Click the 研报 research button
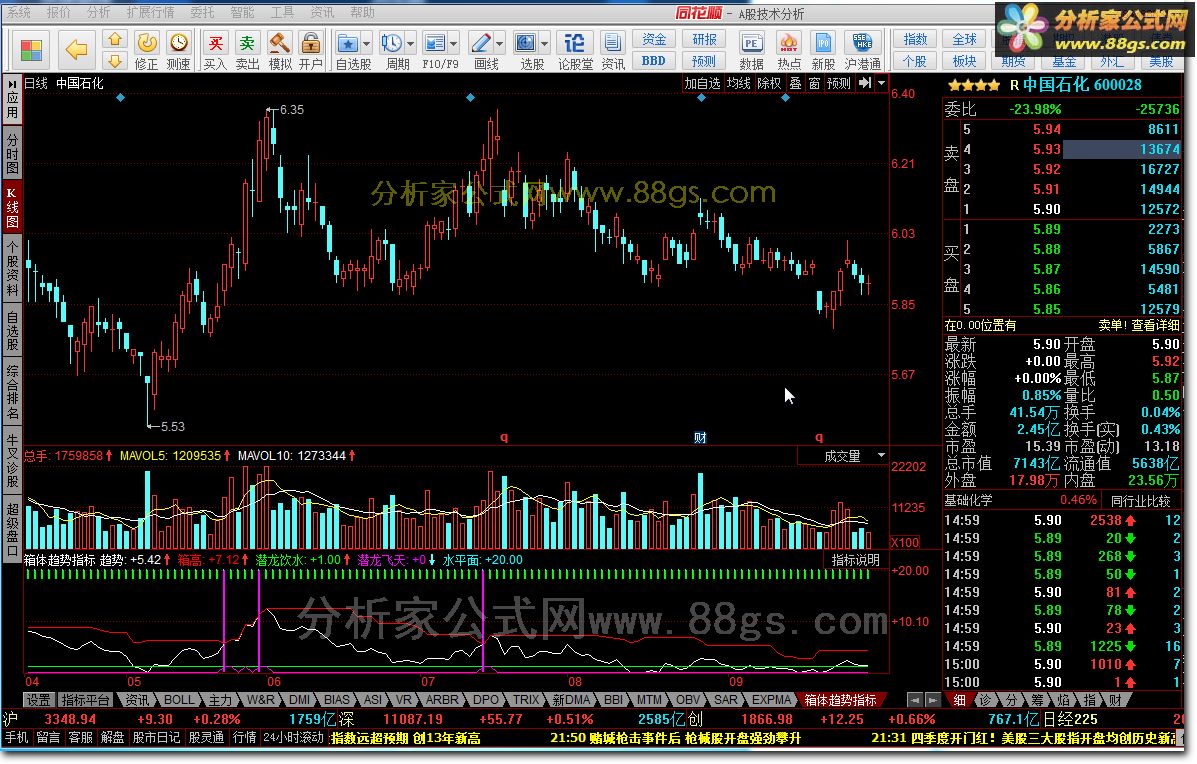 coord(704,40)
